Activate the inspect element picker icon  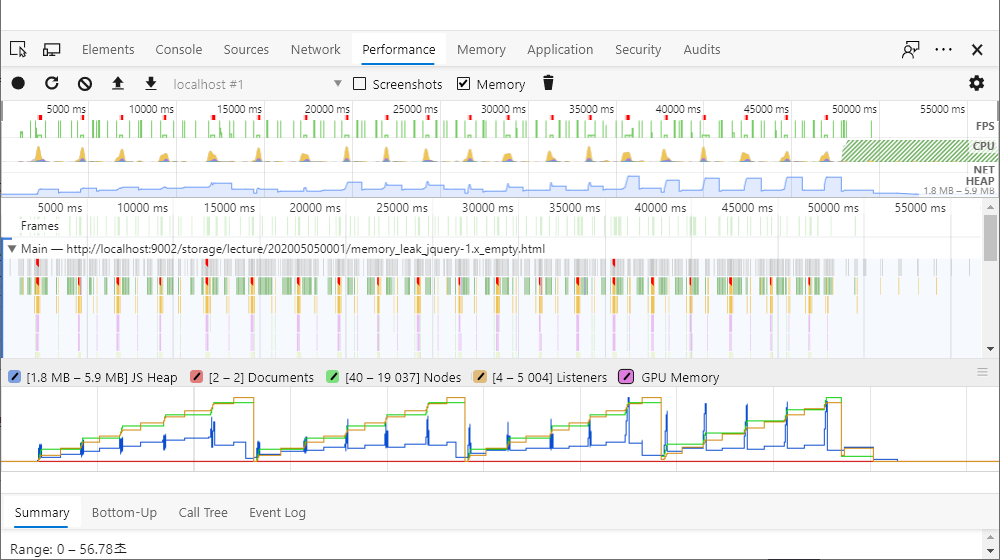tap(18, 49)
